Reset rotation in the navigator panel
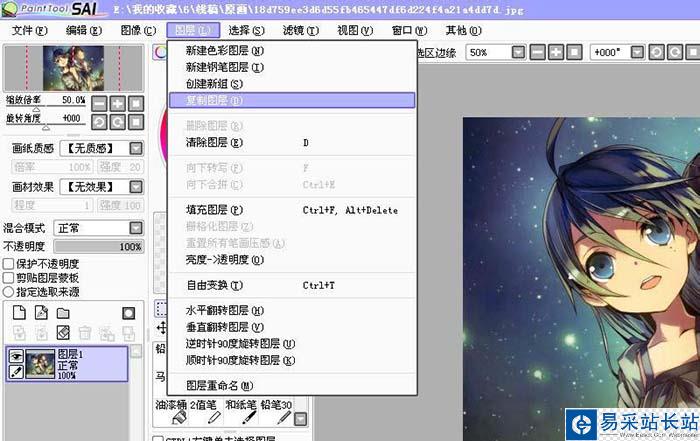Image resolution: width=700 pixels, height=441 pixels. 136,122
